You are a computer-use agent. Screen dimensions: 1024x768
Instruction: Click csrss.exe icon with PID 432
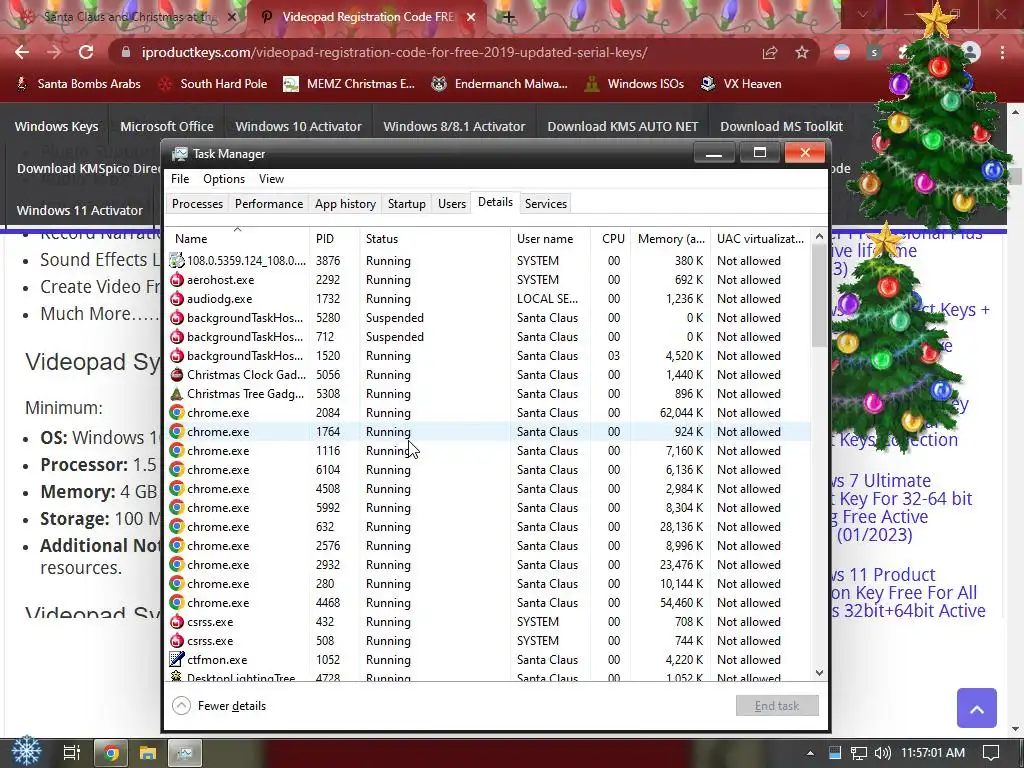(176, 622)
